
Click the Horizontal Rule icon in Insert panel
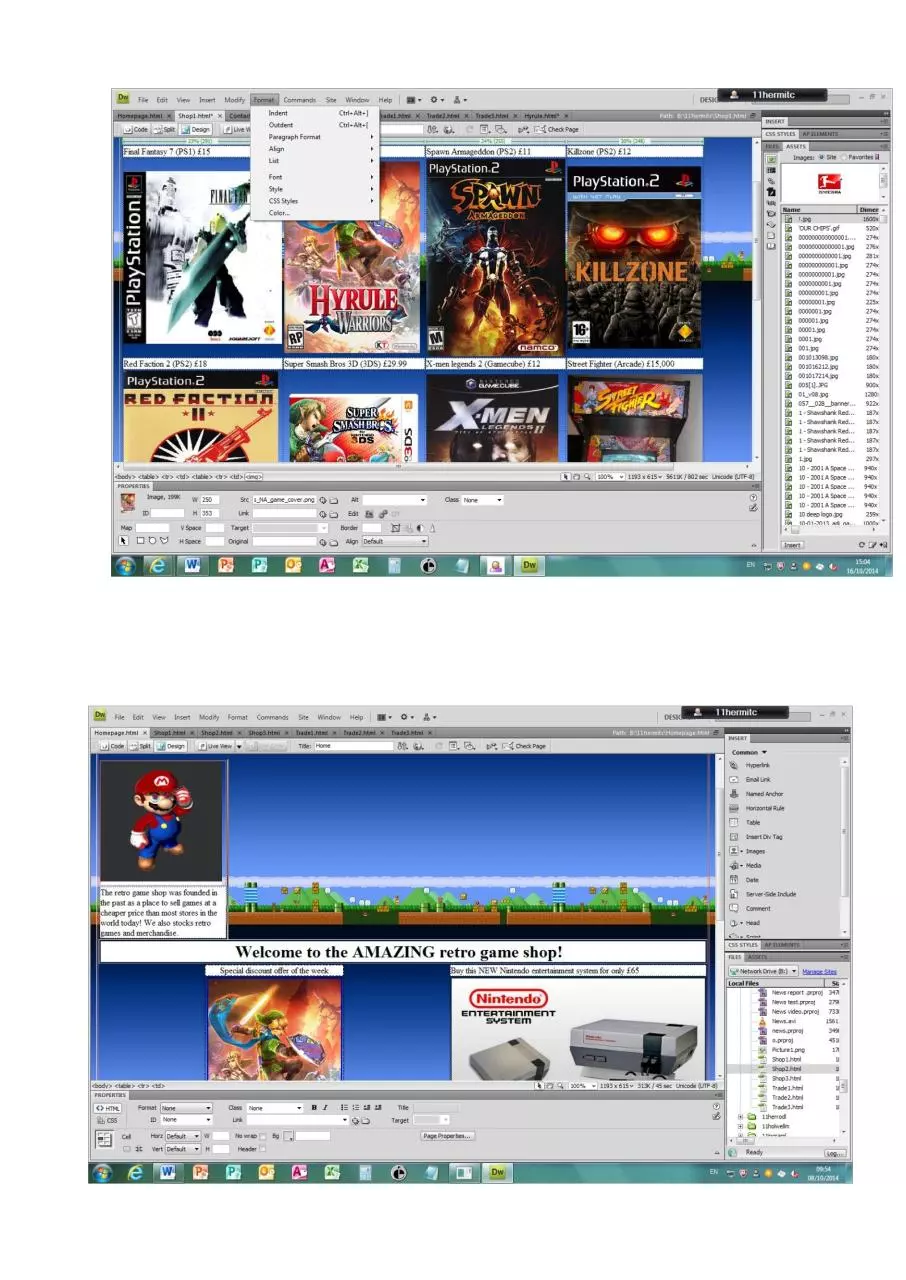click(x=735, y=808)
